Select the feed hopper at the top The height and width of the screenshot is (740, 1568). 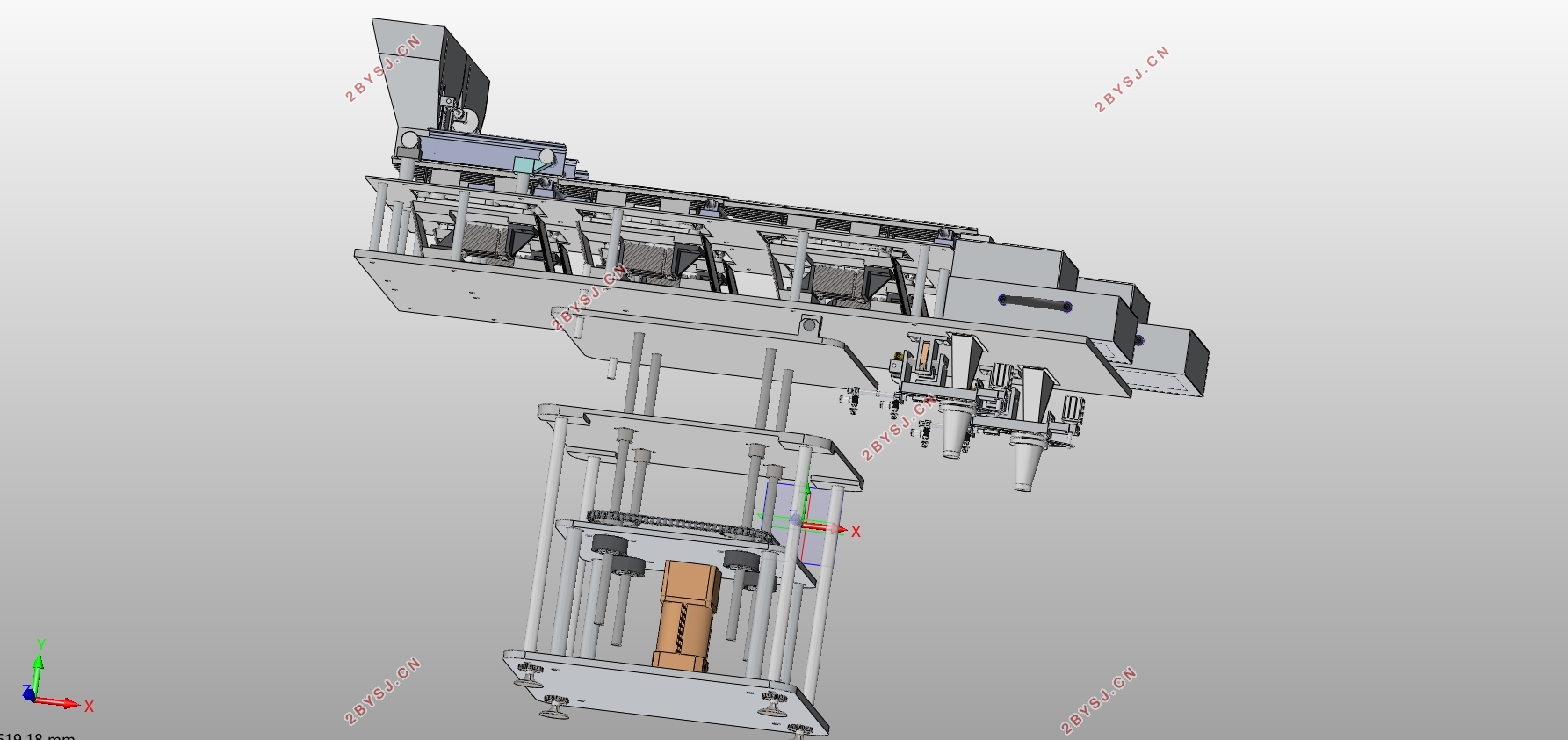pyautogui.click(x=429, y=76)
